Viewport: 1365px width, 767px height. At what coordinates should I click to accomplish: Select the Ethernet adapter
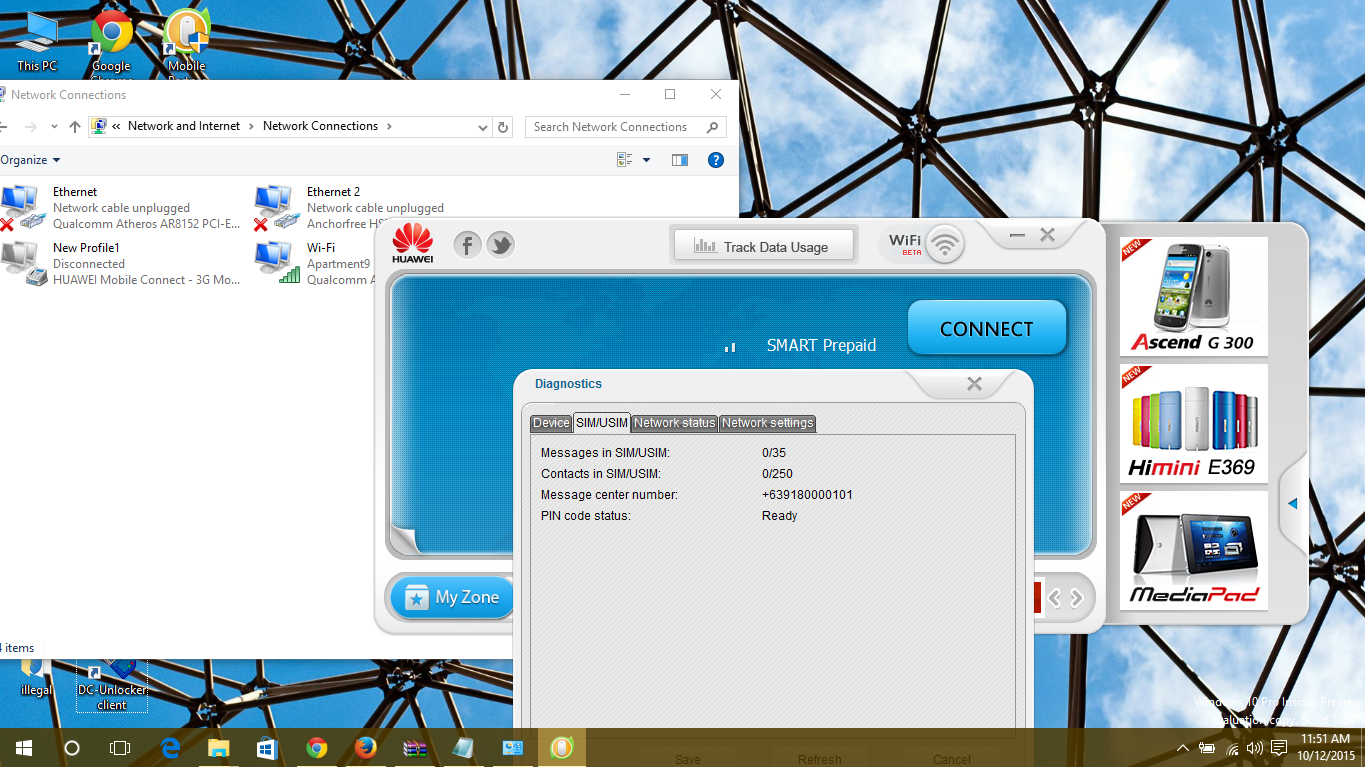(121, 208)
